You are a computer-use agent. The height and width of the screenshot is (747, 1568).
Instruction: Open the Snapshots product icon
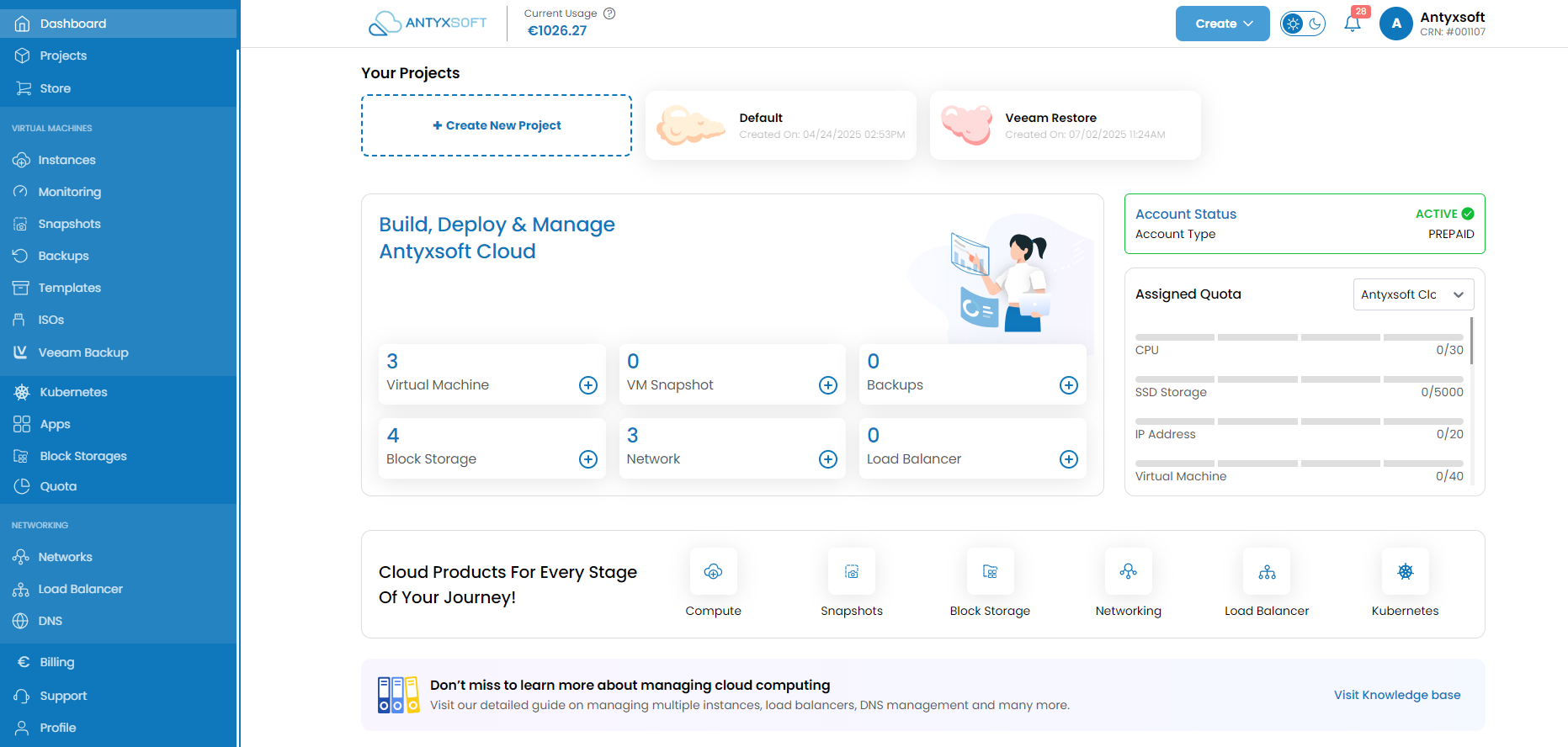[x=852, y=572]
